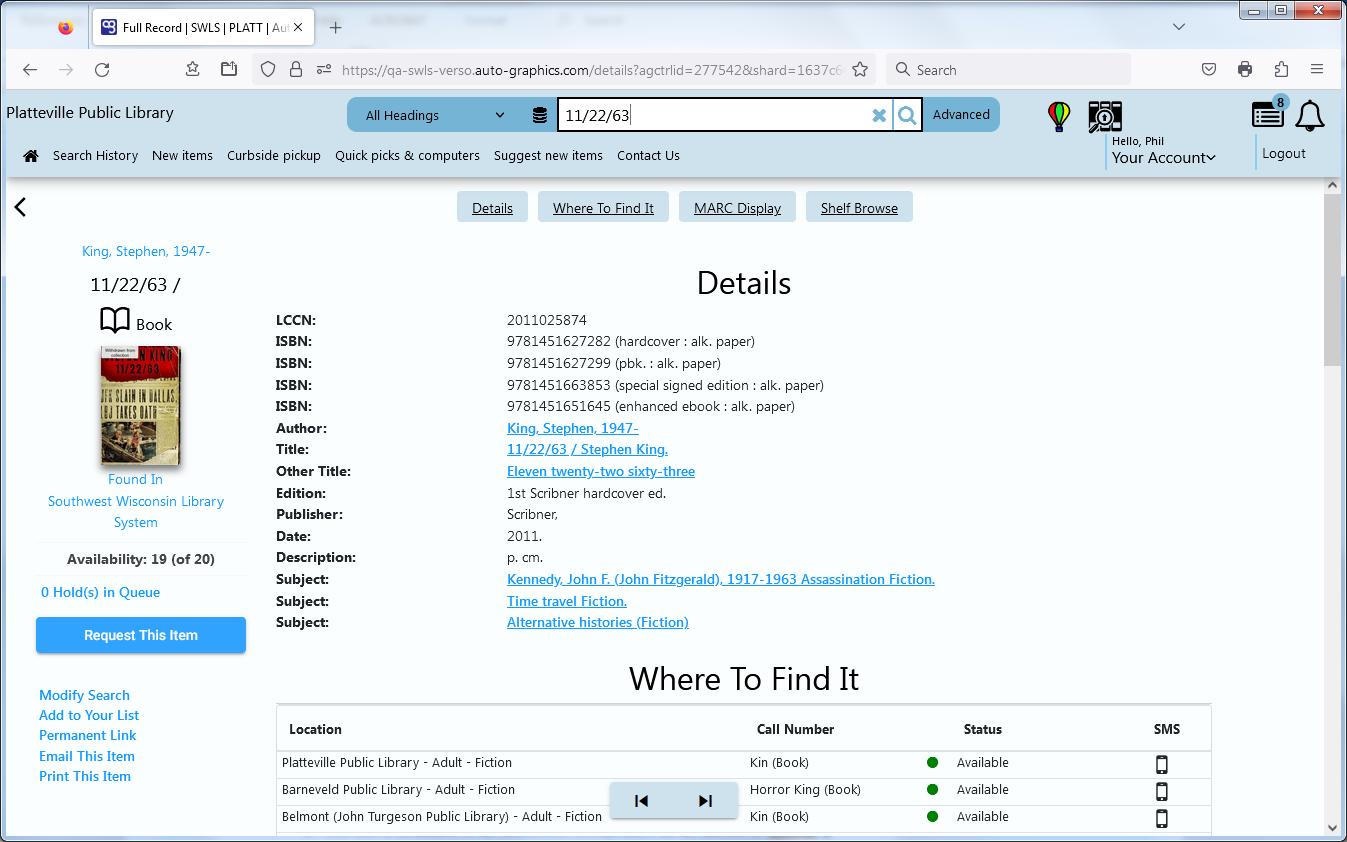Image resolution: width=1347 pixels, height=842 pixels.
Task: Jump to last record button
Action: (705, 800)
